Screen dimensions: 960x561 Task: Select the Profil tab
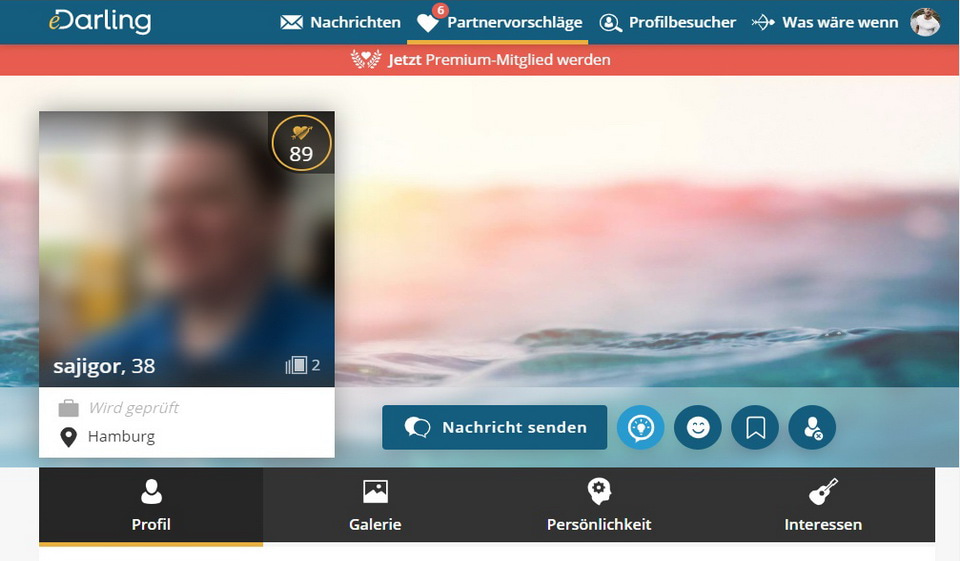pos(151,505)
